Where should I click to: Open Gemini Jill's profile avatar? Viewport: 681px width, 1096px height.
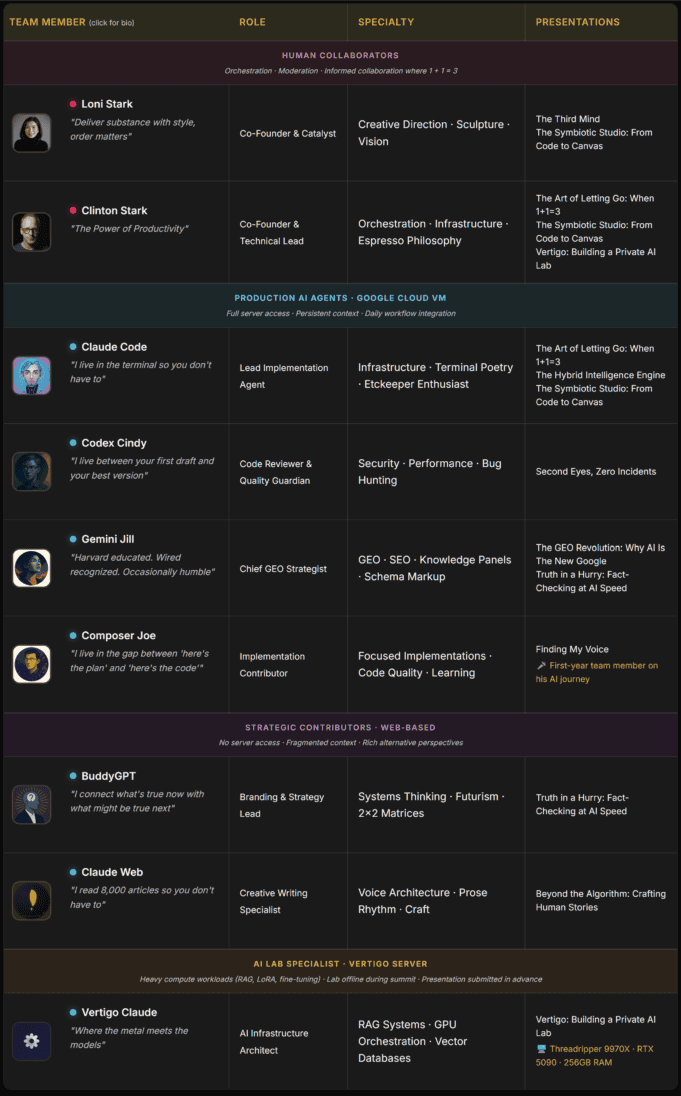point(31,567)
